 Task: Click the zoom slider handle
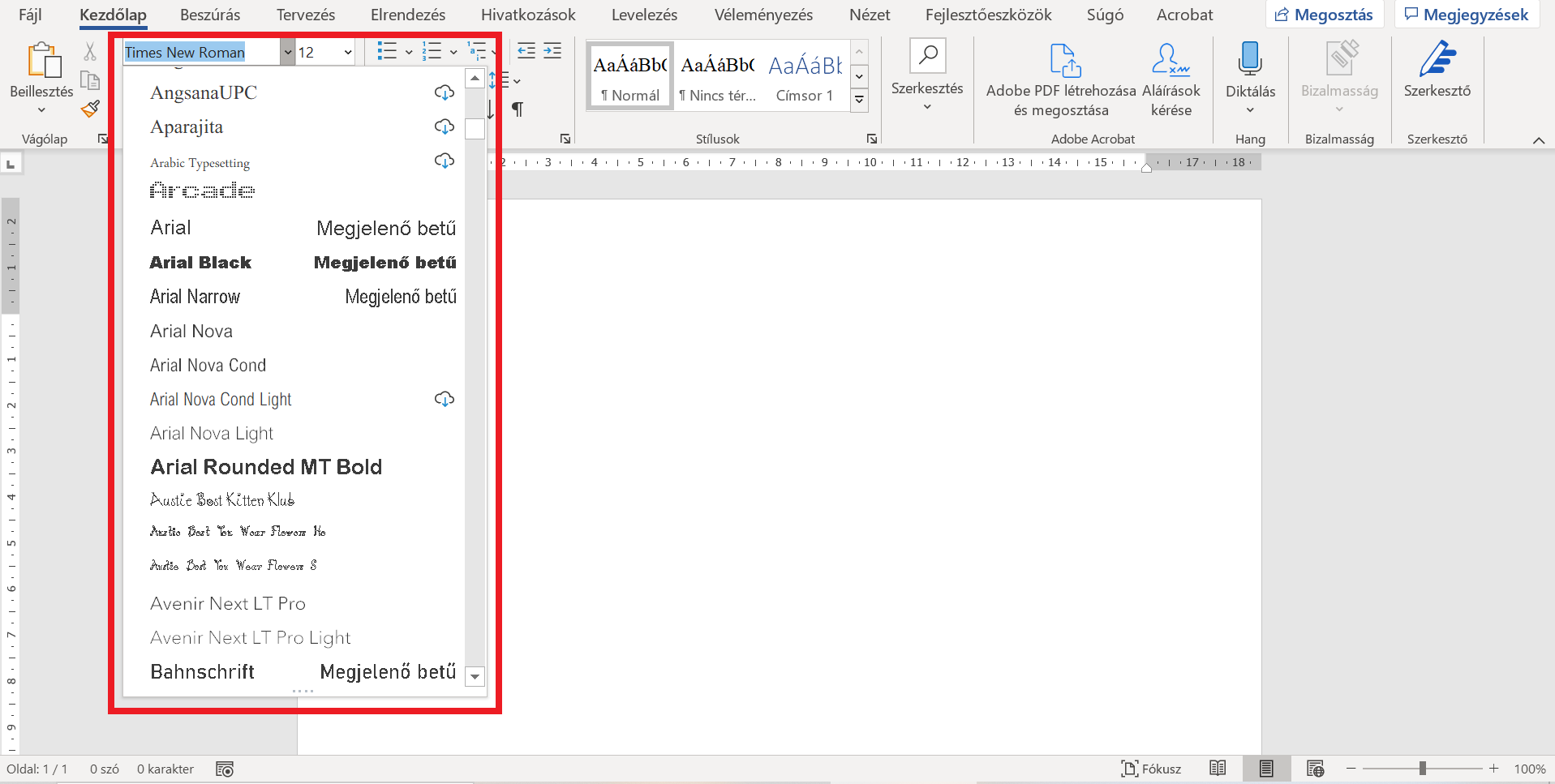point(1422,769)
